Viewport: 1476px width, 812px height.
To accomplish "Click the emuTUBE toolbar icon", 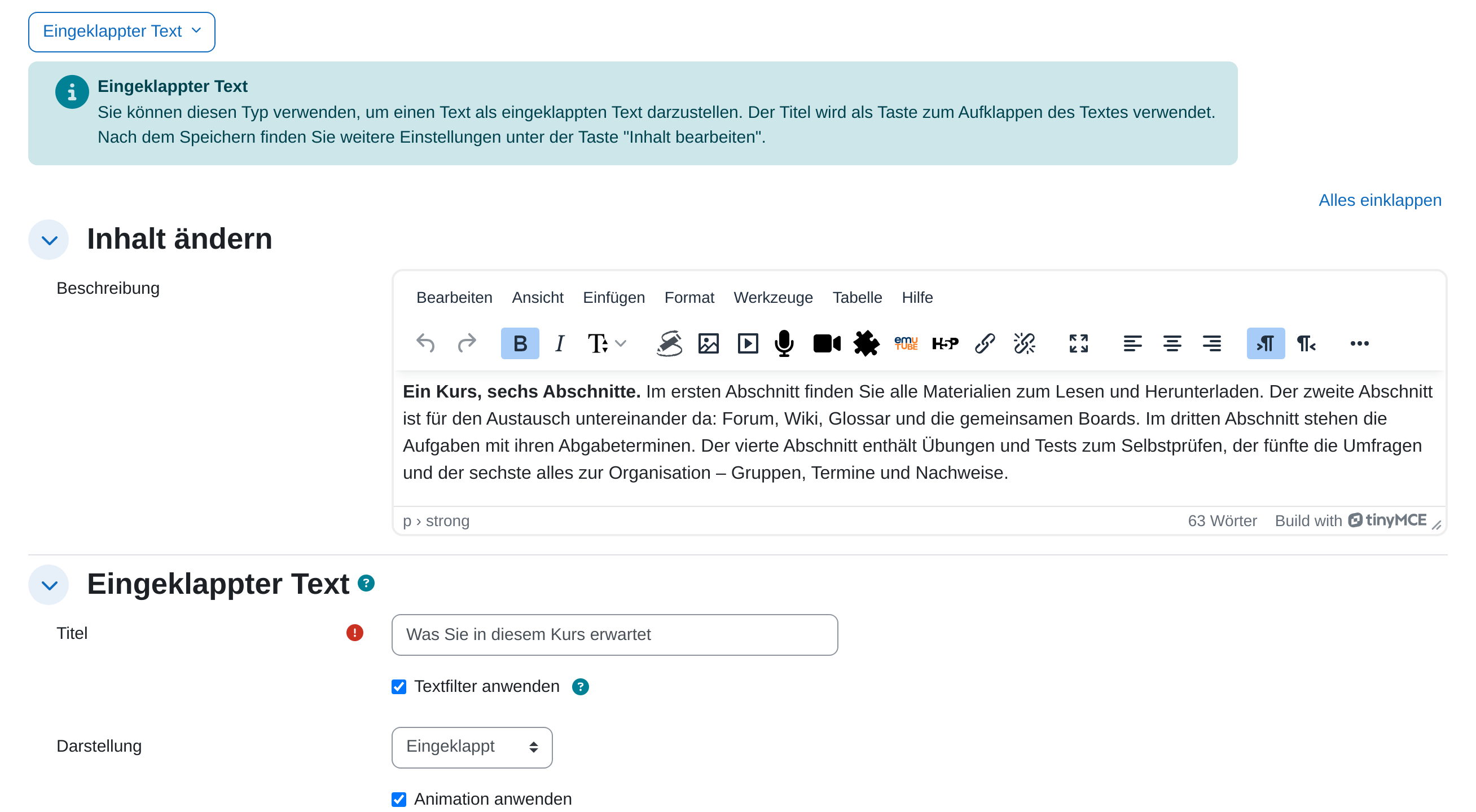I will pyautogui.click(x=906, y=343).
